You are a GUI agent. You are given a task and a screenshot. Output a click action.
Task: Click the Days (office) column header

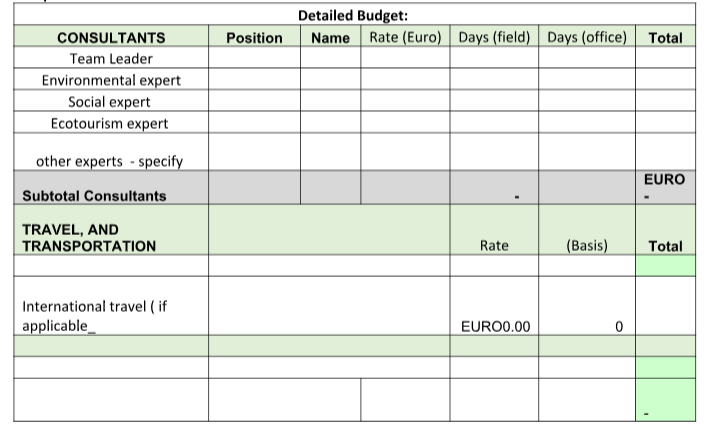click(x=587, y=36)
